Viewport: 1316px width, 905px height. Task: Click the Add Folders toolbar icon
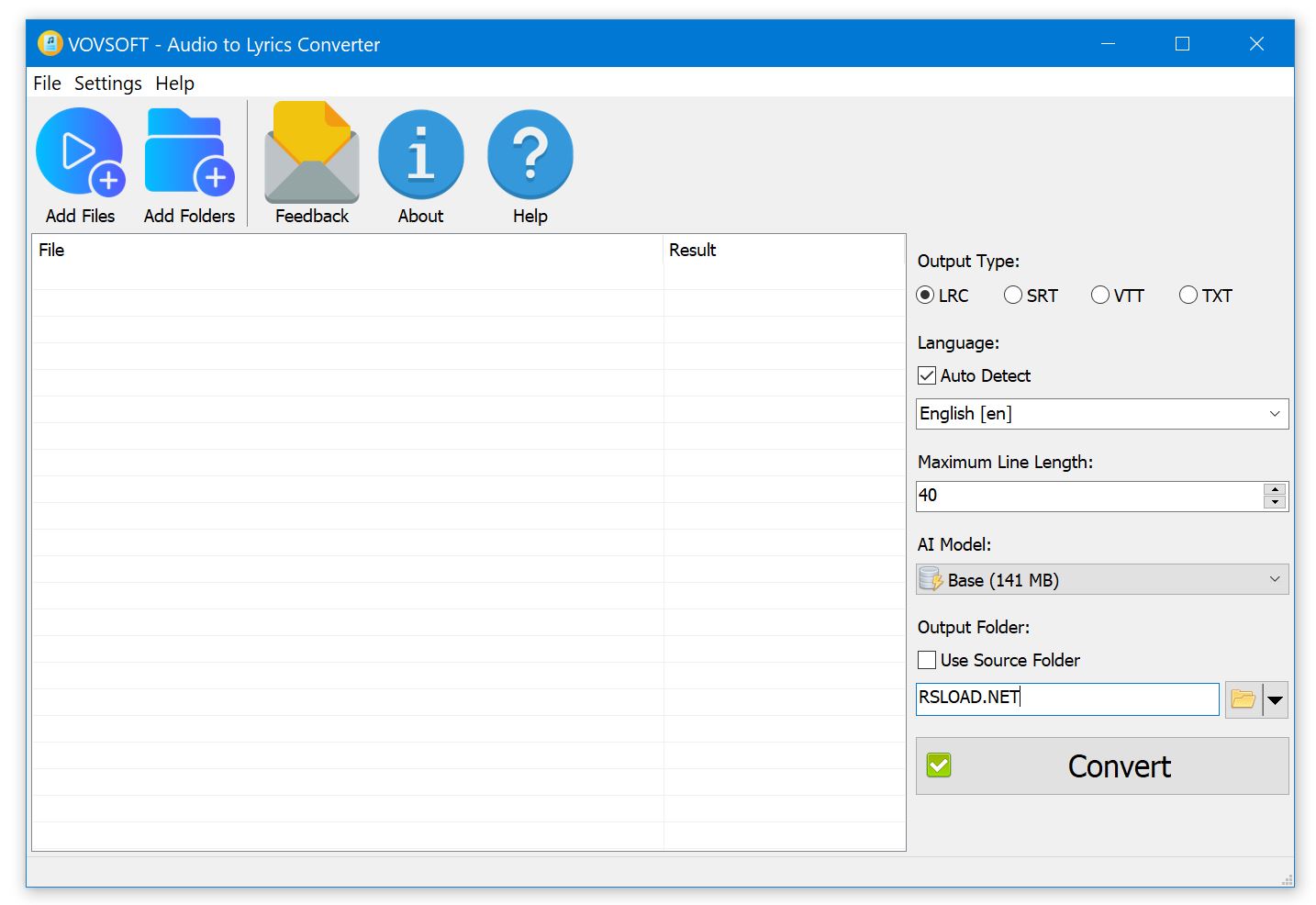189,152
